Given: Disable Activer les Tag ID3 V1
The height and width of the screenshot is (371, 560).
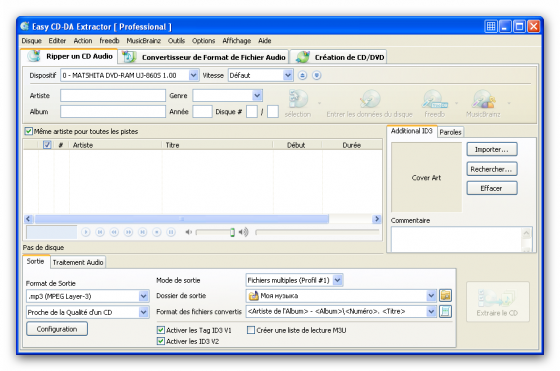Looking at the screenshot, I should click(161, 330).
